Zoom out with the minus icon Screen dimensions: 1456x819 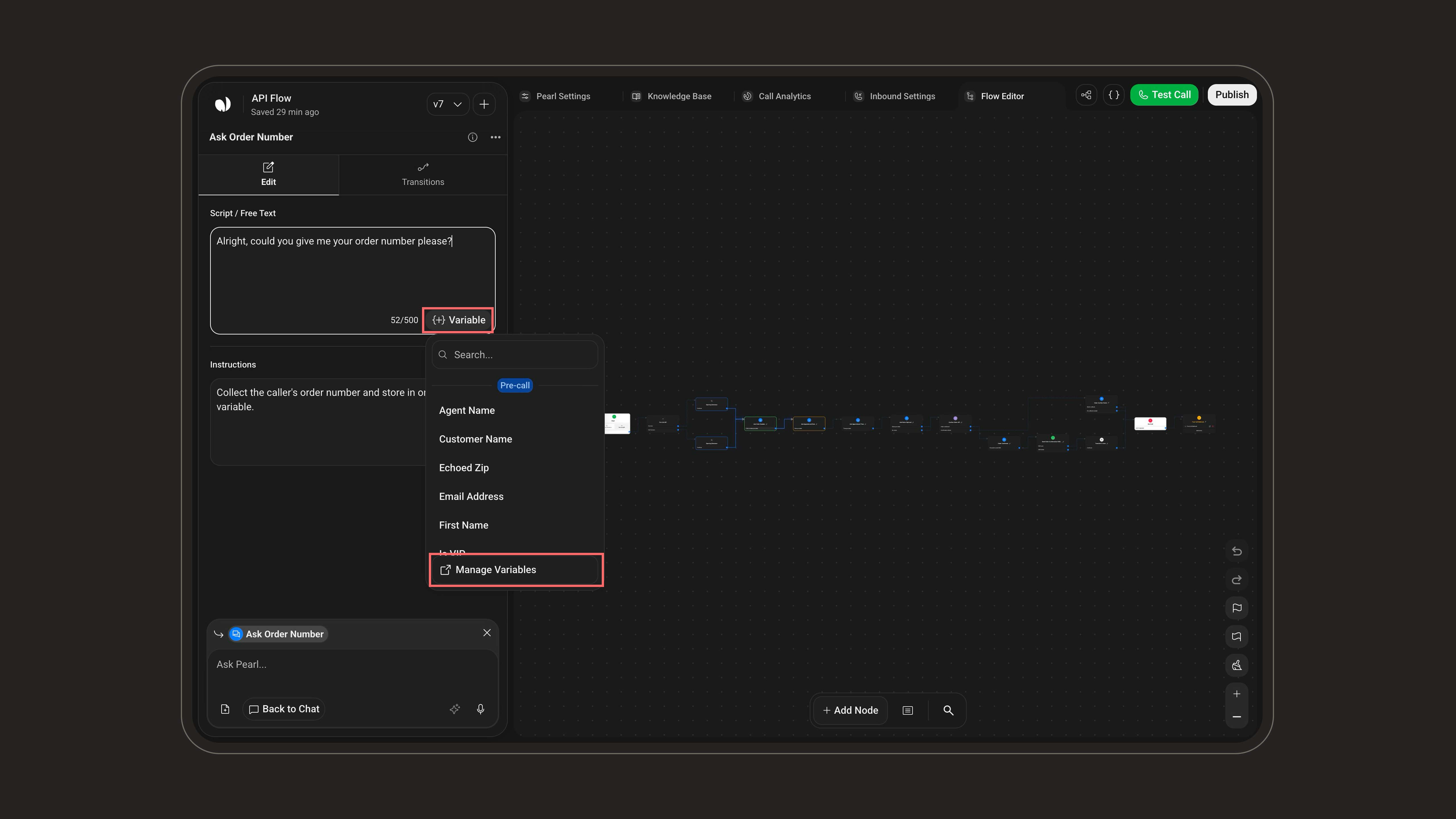tap(1237, 717)
